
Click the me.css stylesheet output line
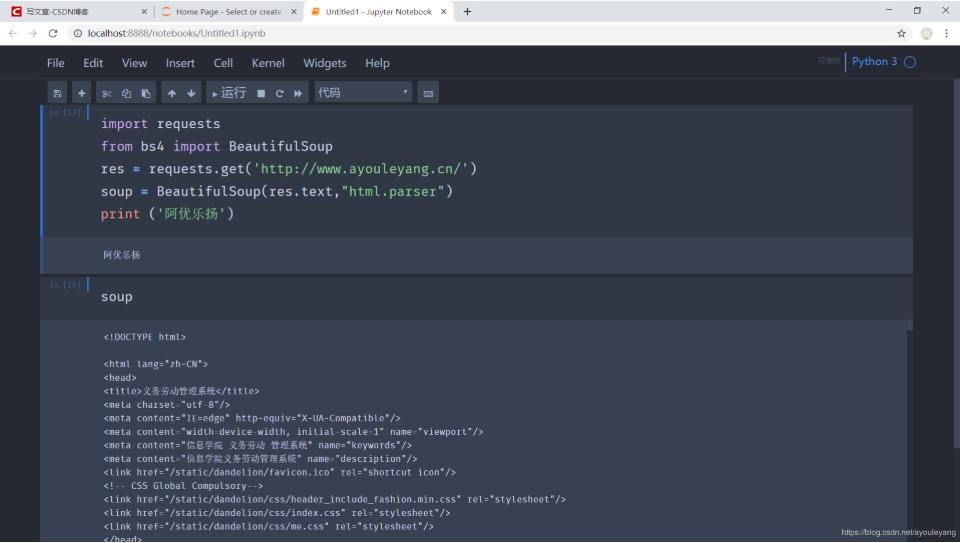click(x=269, y=526)
